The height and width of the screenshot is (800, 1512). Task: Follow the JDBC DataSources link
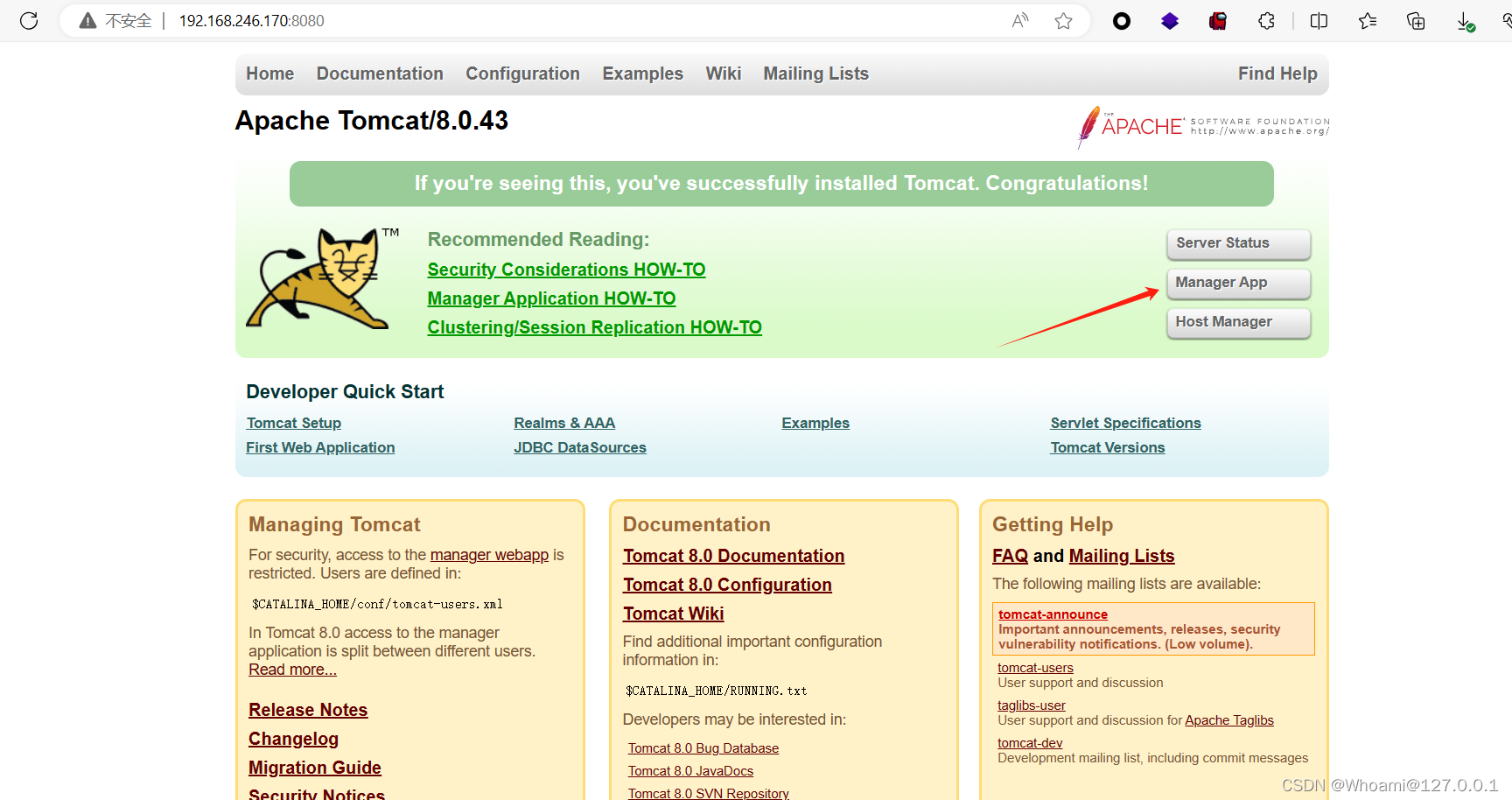579,447
